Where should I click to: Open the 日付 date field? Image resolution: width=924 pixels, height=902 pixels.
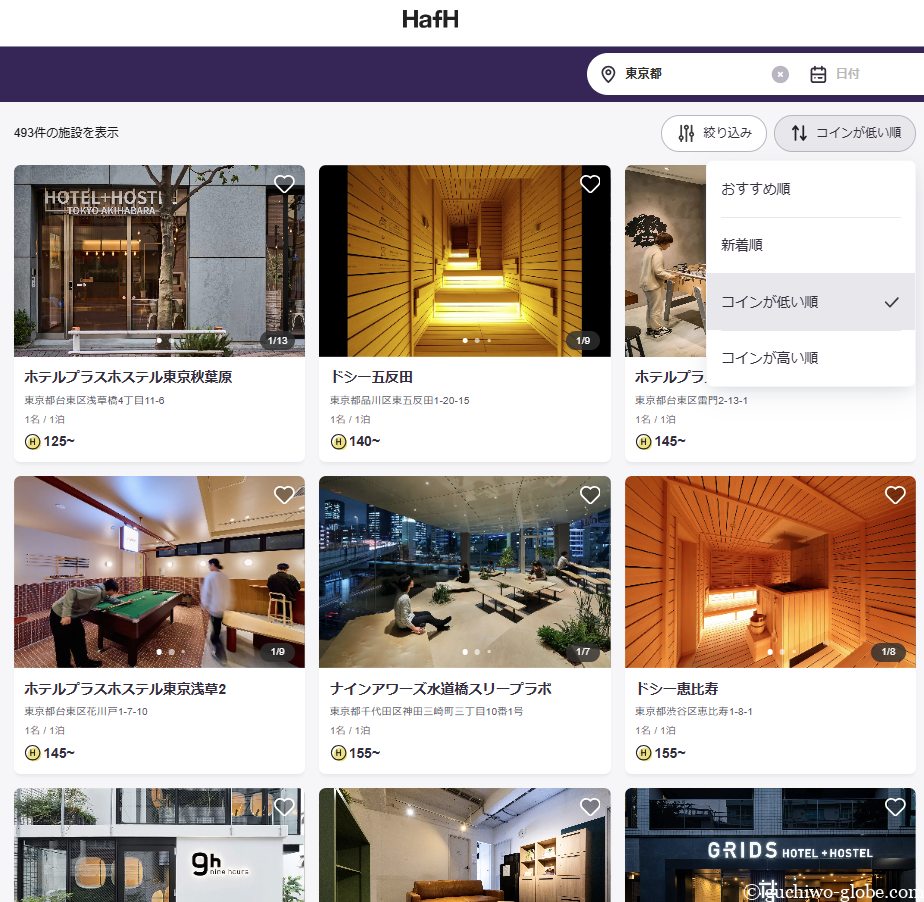pyautogui.click(x=847, y=74)
